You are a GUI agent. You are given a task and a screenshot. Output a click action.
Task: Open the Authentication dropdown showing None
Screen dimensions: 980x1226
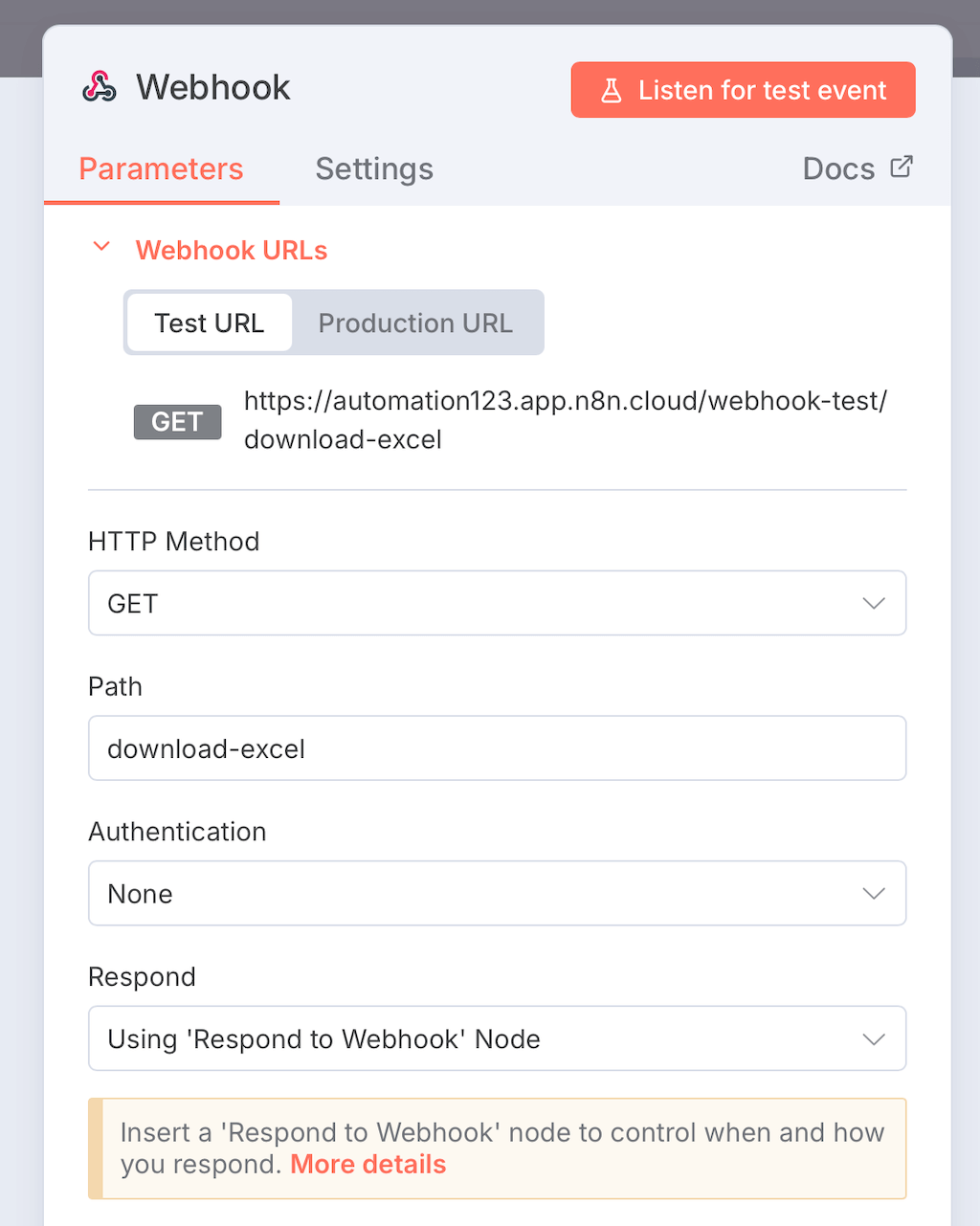479,894
